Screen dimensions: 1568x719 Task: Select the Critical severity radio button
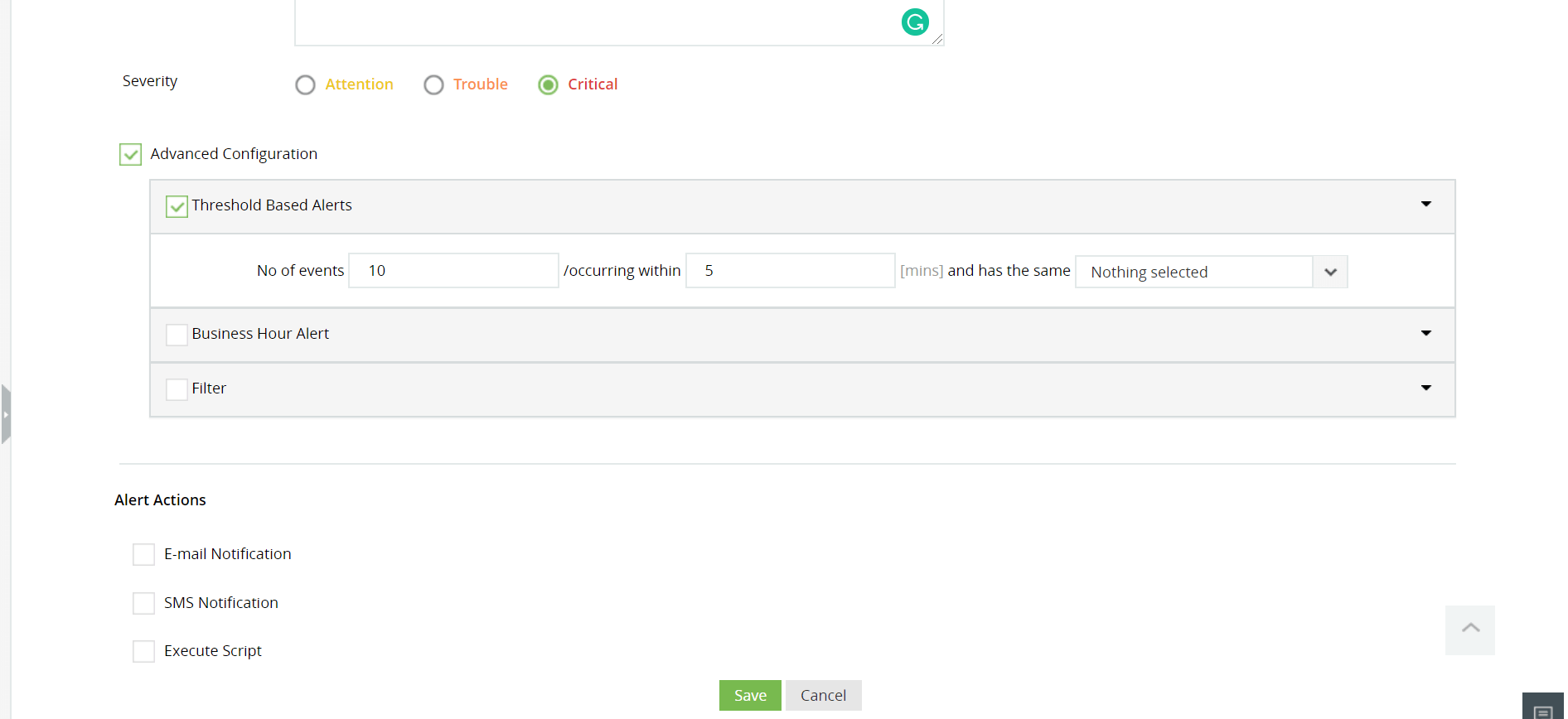(548, 84)
